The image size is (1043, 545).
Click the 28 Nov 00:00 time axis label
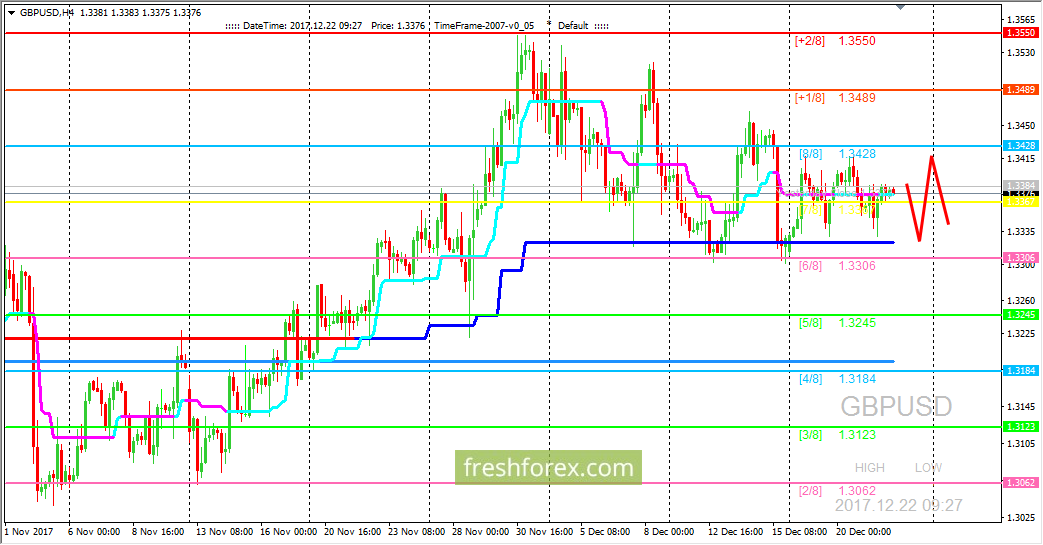[x=480, y=532]
